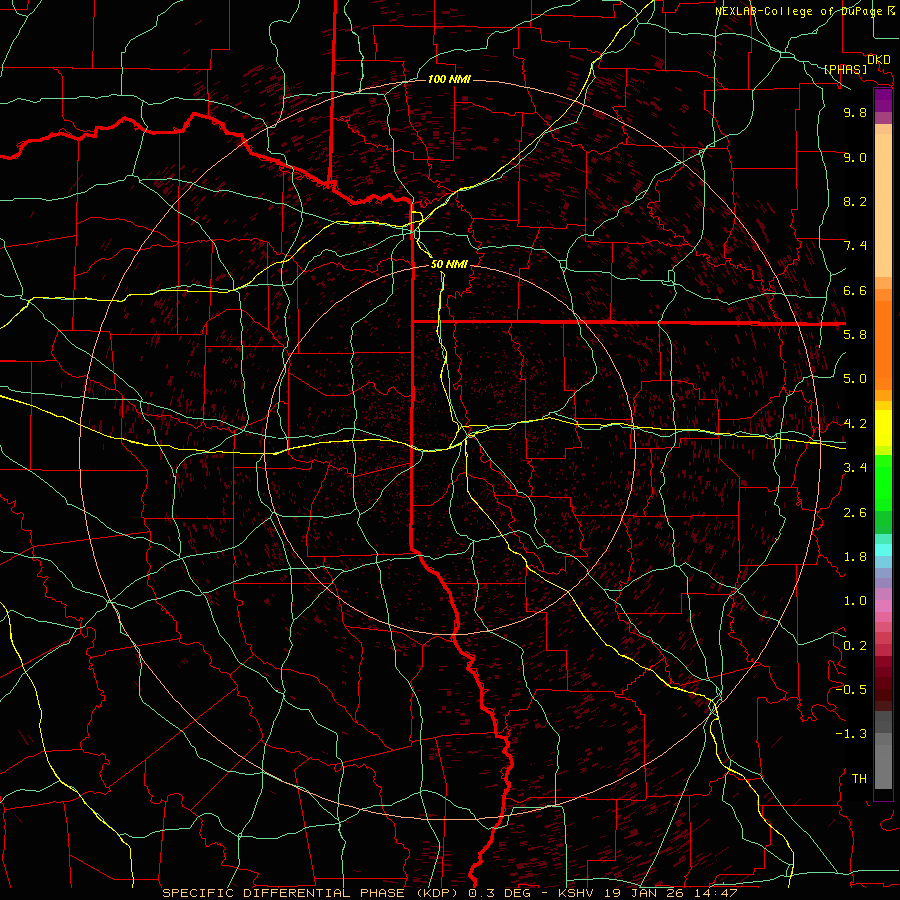Click the 2.6 scale value

click(x=855, y=513)
